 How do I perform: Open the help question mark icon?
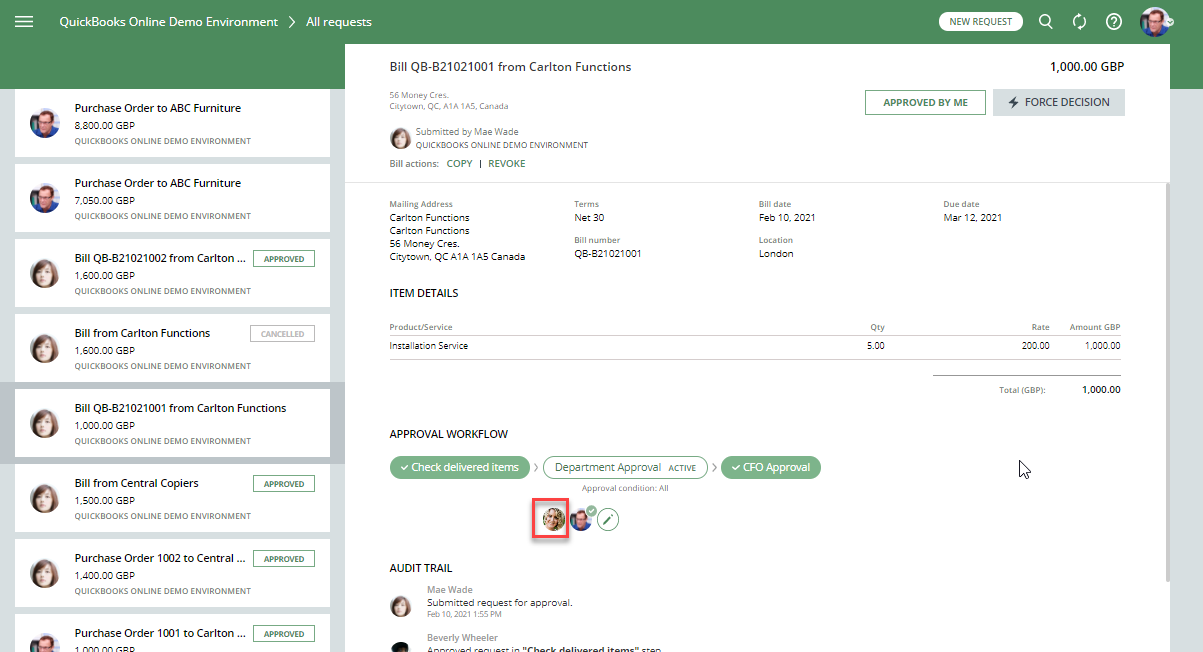[x=1114, y=21]
